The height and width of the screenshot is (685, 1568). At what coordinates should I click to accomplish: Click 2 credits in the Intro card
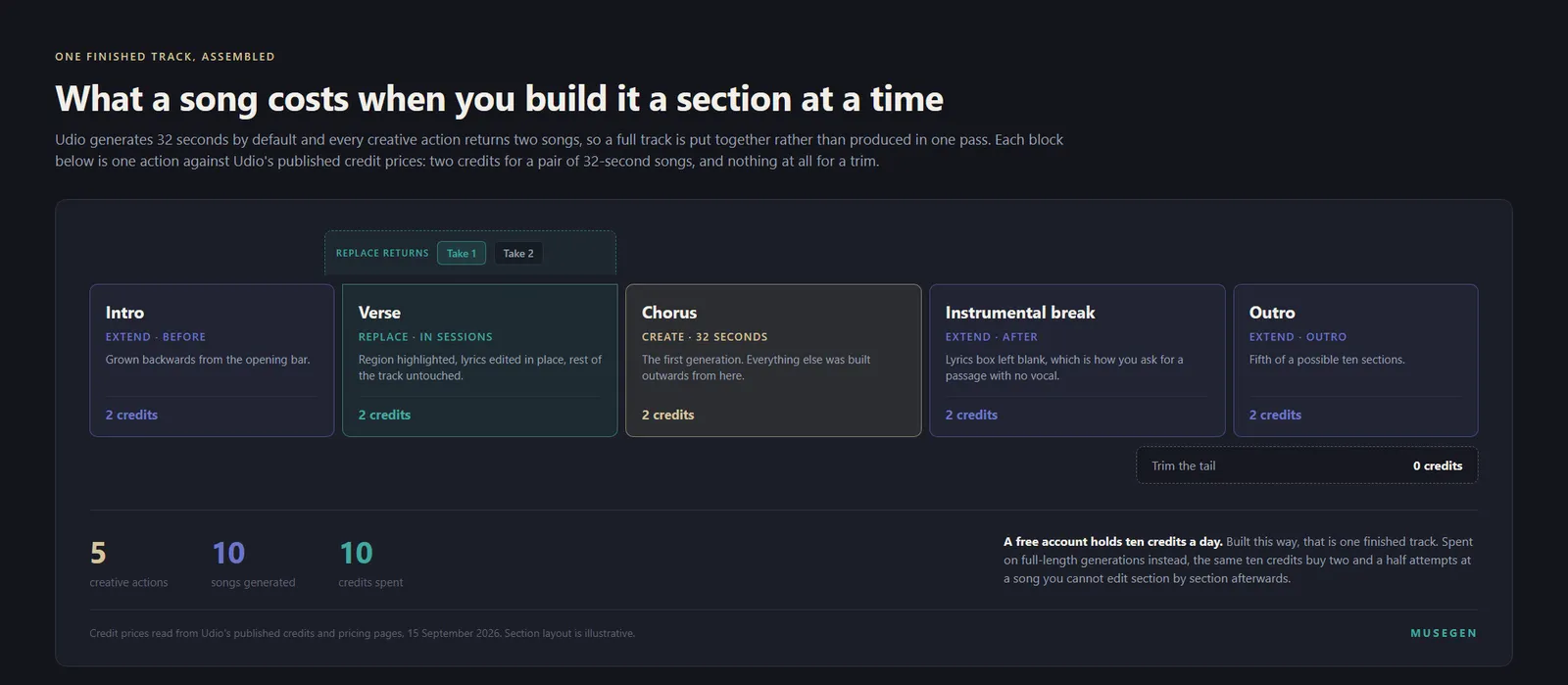tap(131, 415)
